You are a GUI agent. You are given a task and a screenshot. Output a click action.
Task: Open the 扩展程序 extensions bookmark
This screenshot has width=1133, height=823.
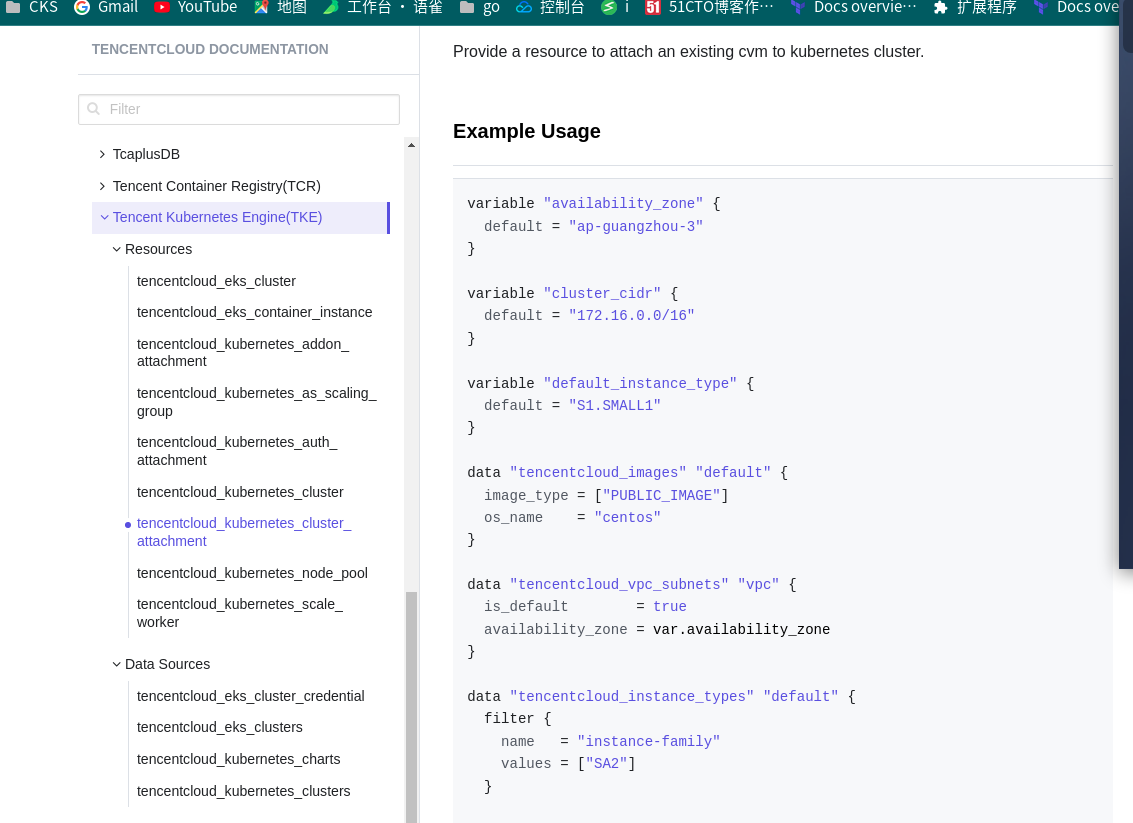click(975, 7)
